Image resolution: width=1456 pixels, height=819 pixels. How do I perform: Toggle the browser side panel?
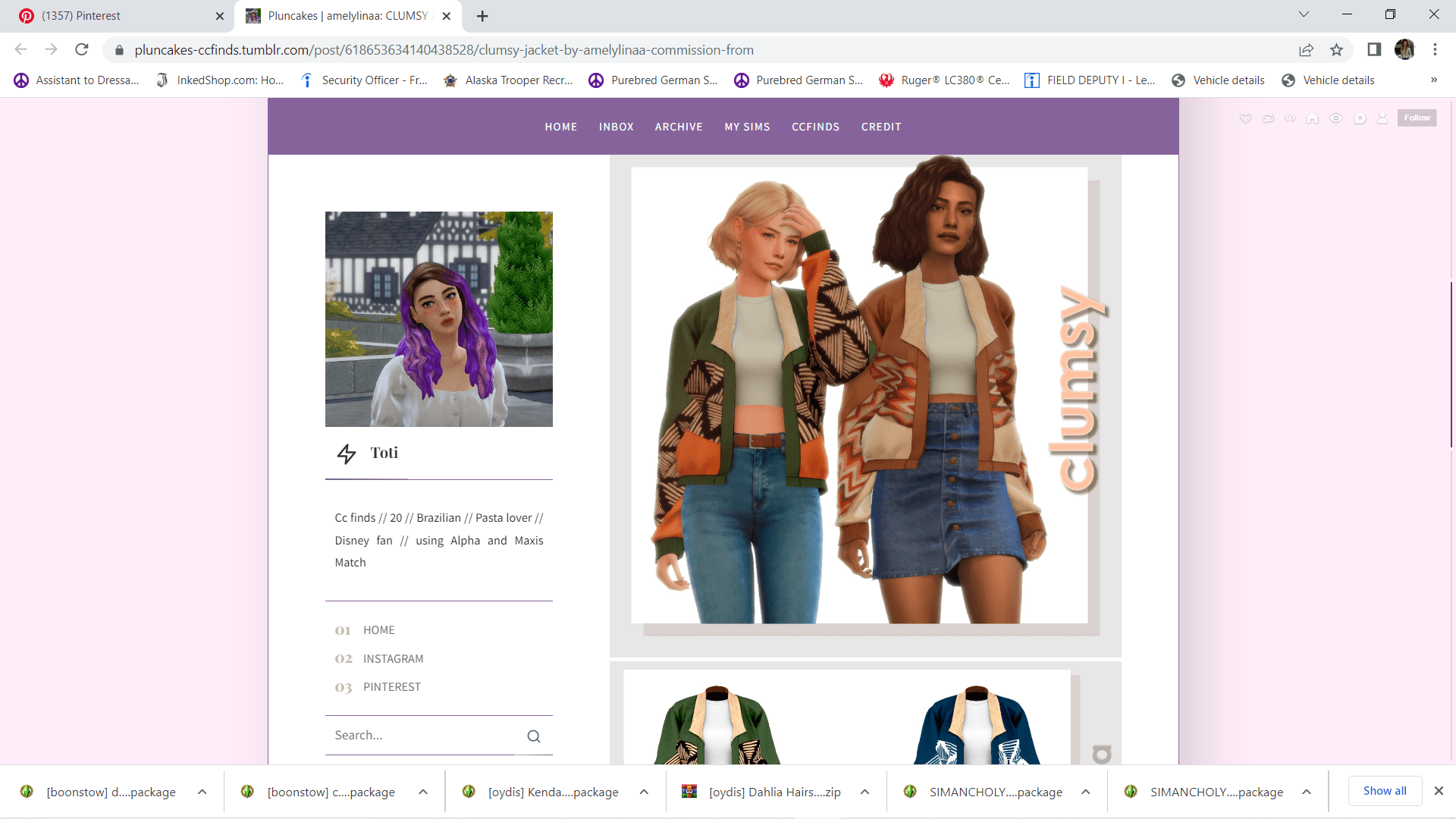1374,50
